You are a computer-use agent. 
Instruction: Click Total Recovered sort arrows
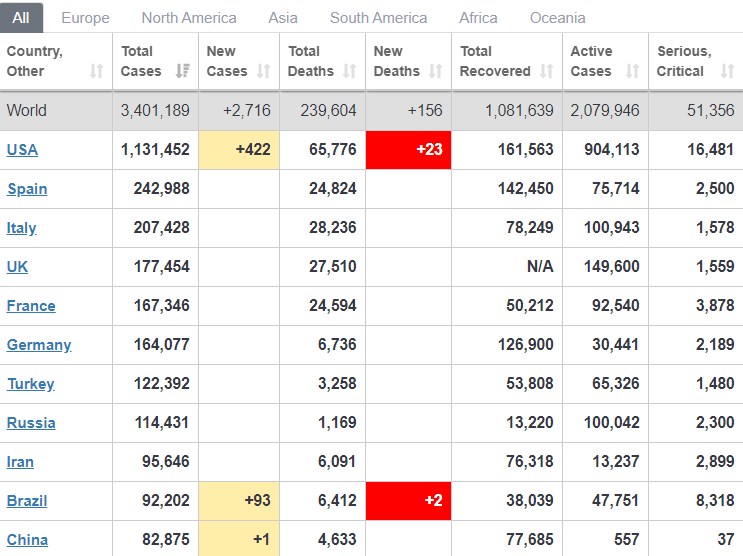(x=546, y=71)
